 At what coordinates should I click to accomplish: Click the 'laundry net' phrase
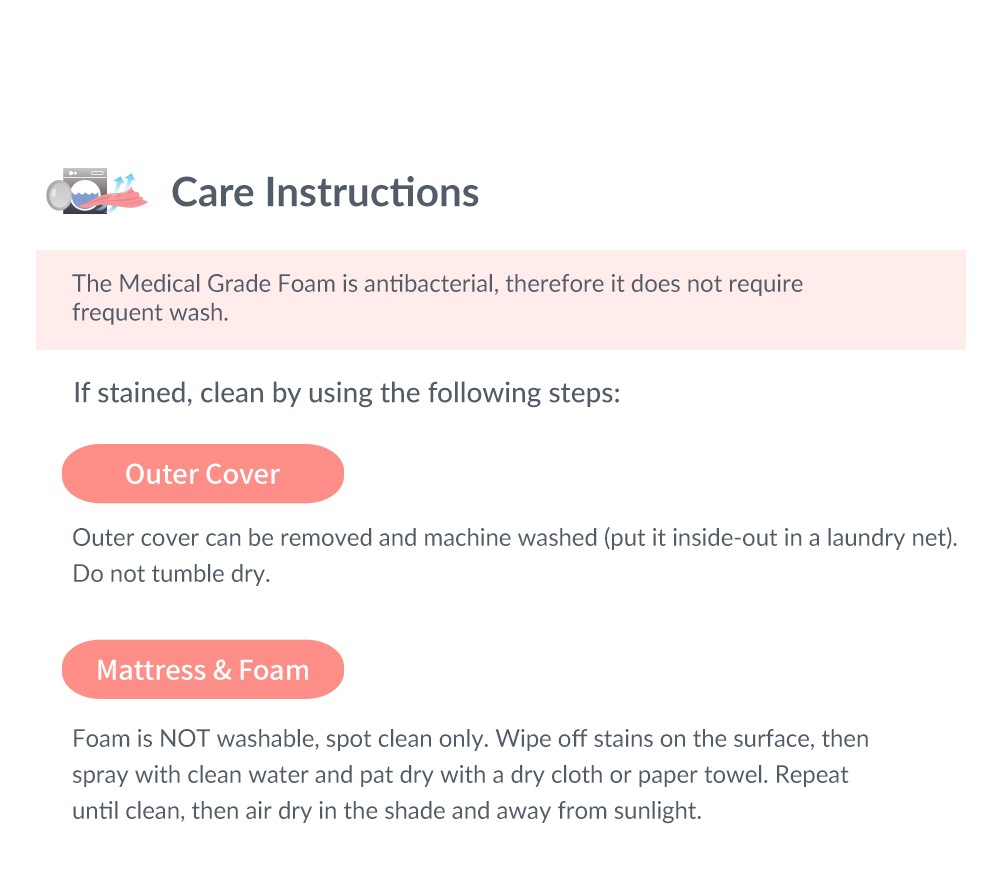tap(890, 538)
